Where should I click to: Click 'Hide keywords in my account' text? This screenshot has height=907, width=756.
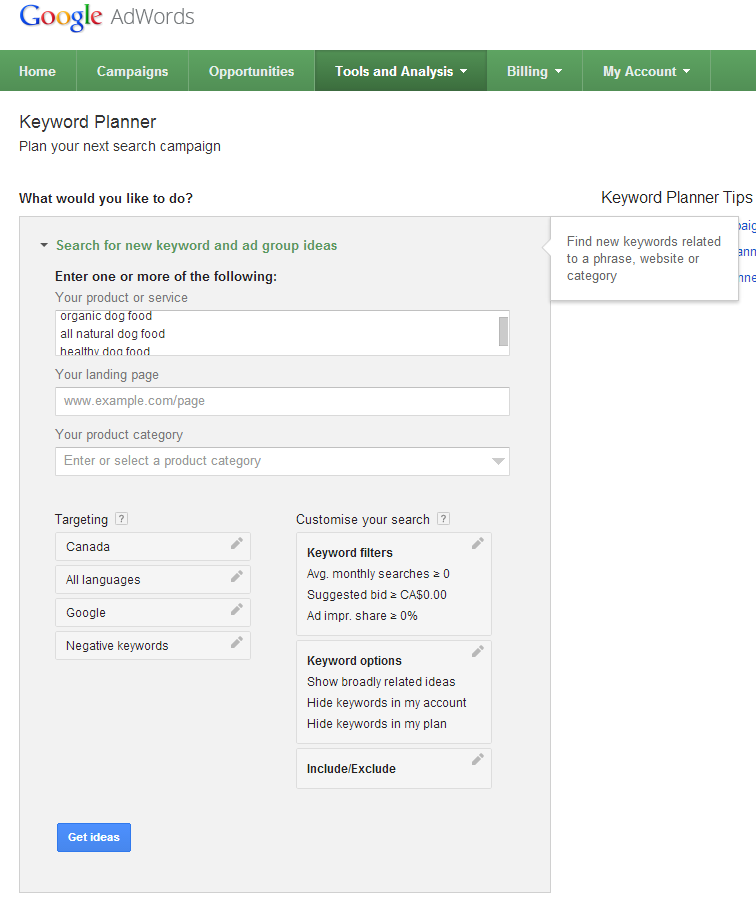386,703
